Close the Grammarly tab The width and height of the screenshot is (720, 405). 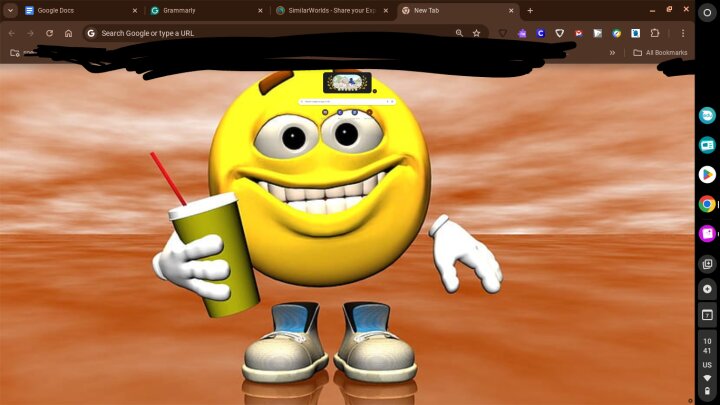(x=260, y=10)
